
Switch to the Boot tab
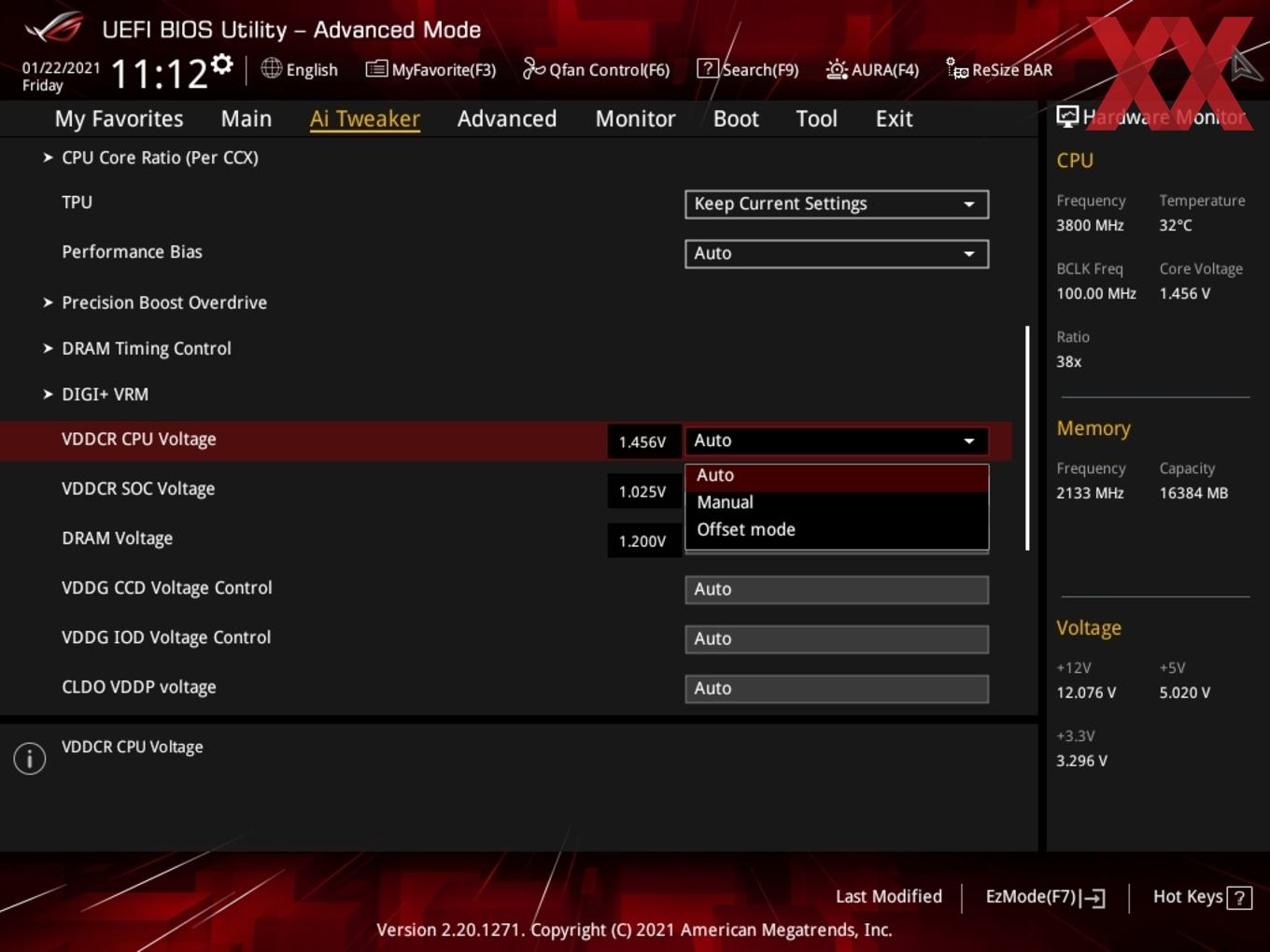736,119
